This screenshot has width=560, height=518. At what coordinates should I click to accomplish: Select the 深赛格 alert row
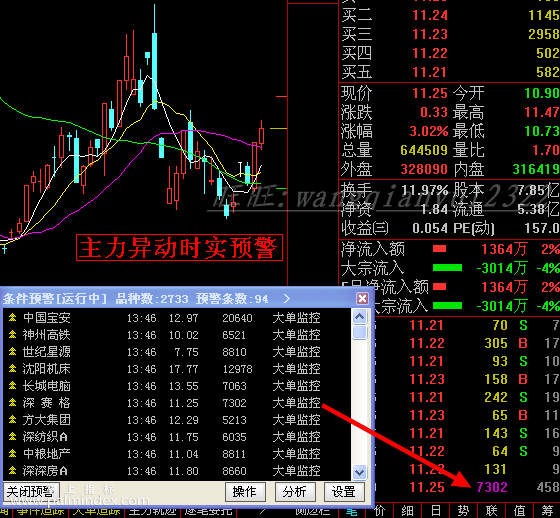[177, 403]
